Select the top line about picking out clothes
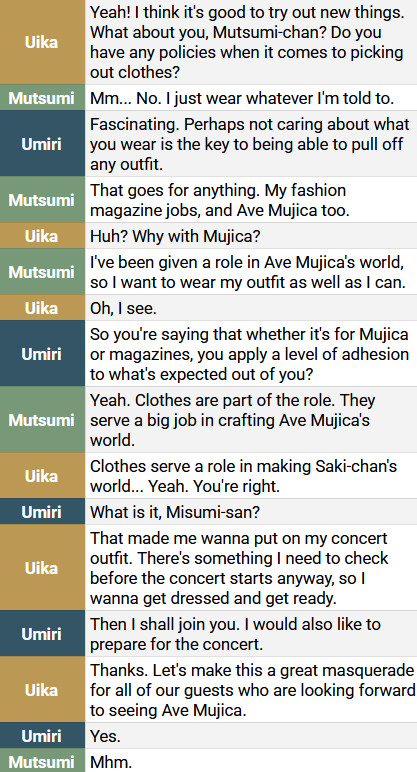This screenshot has height=772, width=417. [x=247, y=42]
